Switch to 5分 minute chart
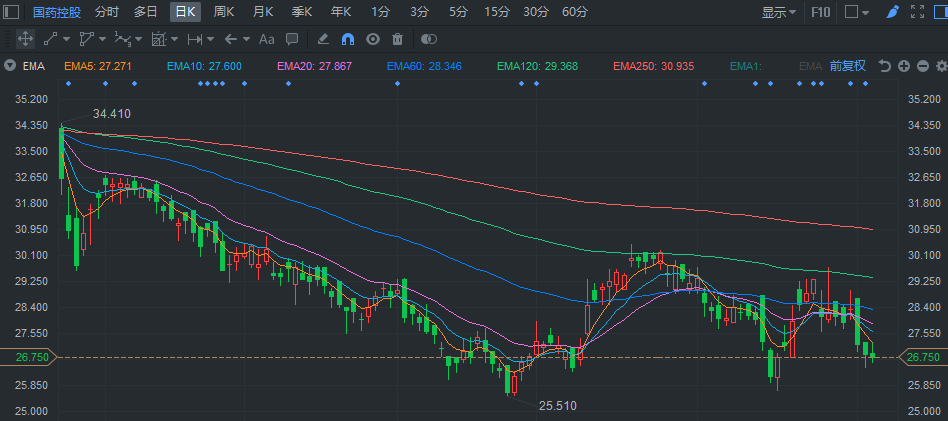The width and height of the screenshot is (948, 421). pyautogui.click(x=458, y=11)
